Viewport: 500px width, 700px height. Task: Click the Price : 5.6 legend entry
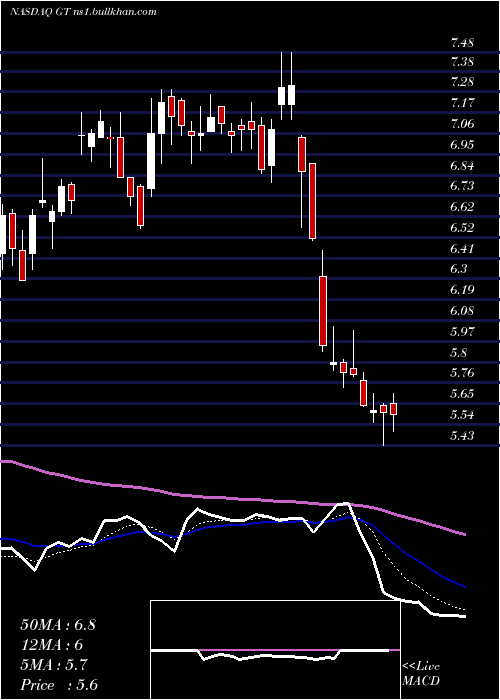point(59,685)
